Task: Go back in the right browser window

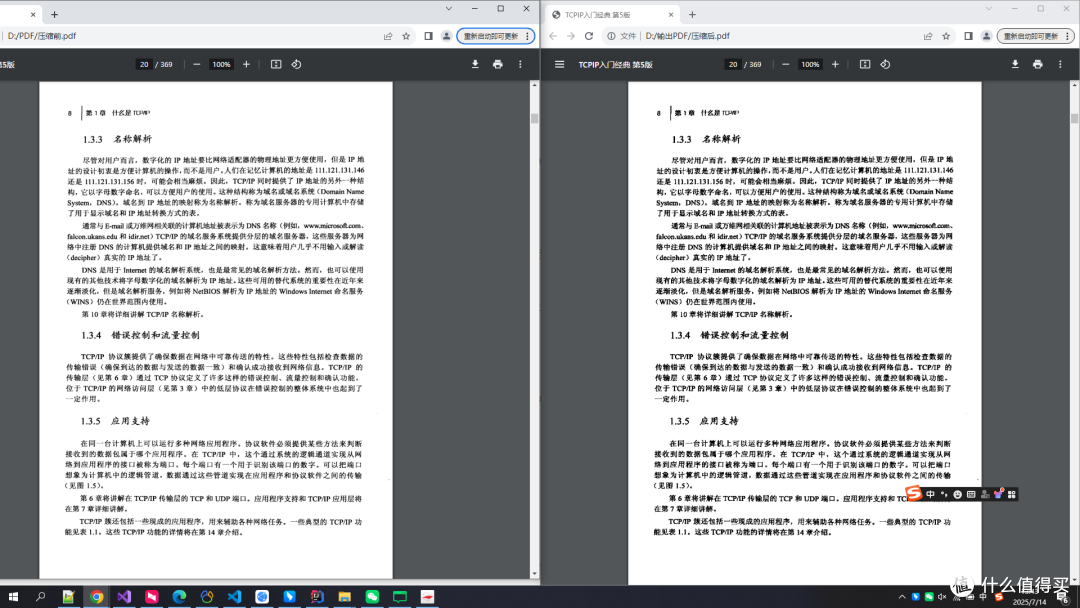Action: coord(553,36)
